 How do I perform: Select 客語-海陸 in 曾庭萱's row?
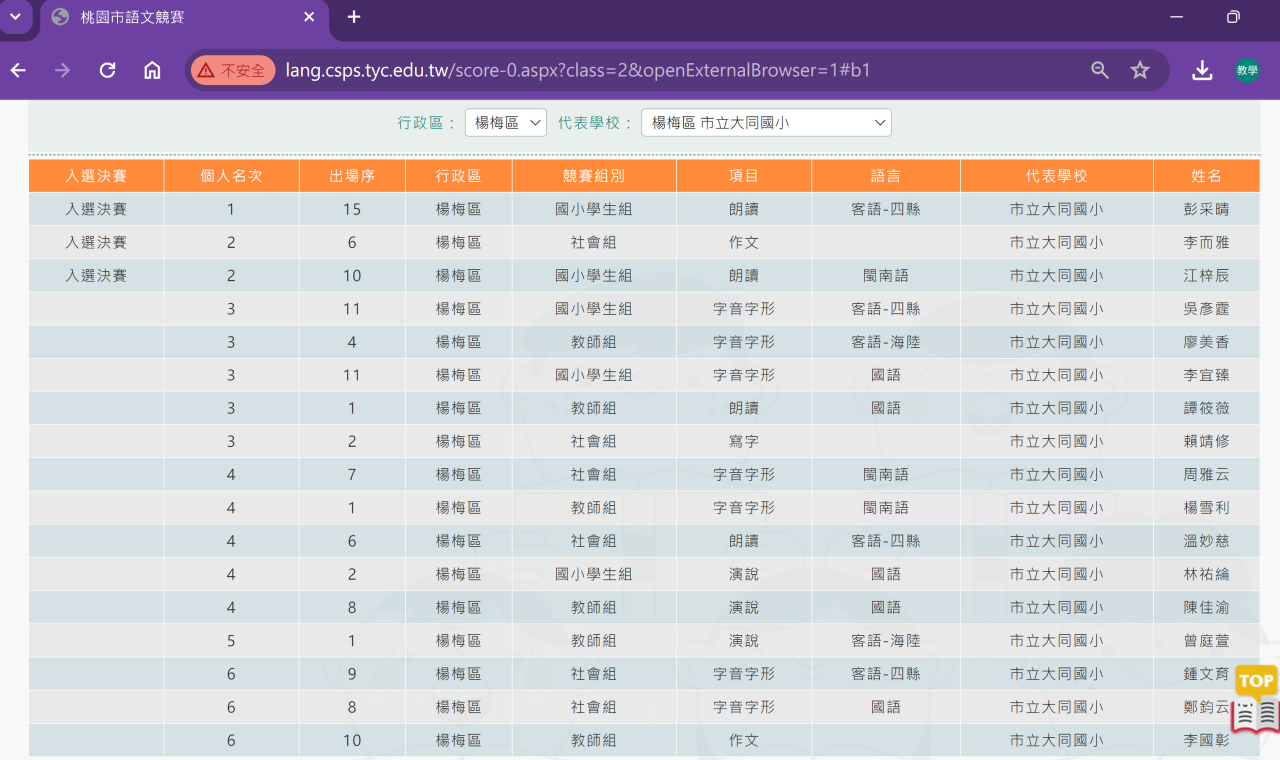[x=886, y=640]
